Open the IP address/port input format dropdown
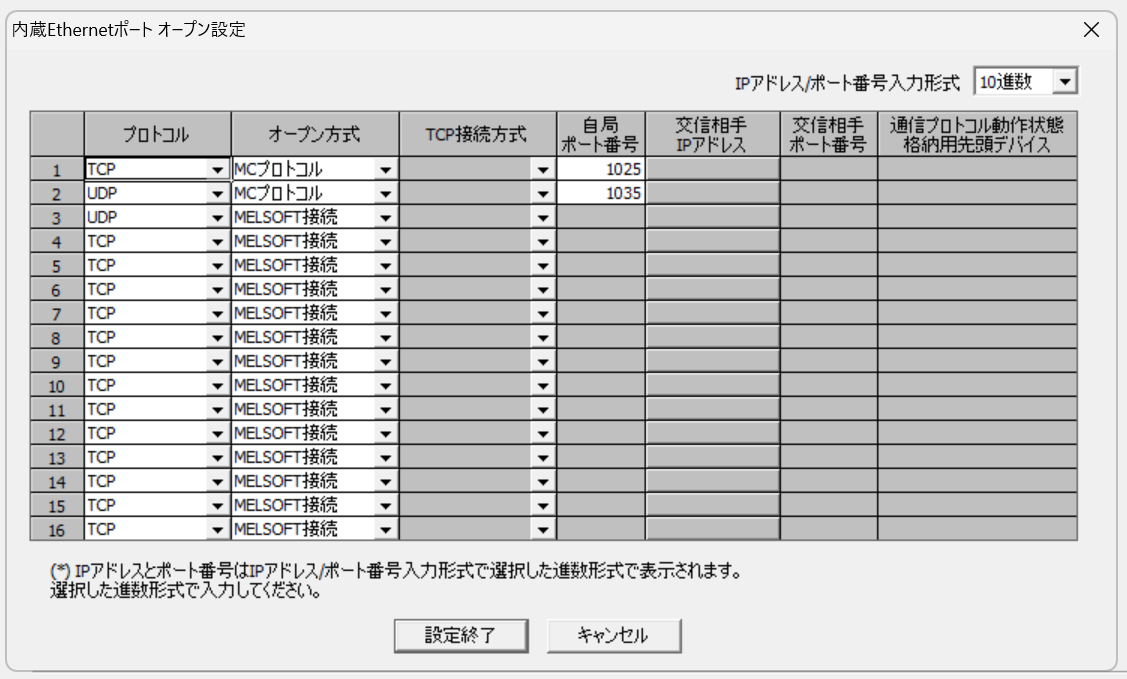Image resolution: width=1127 pixels, height=679 pixels. tap(1064, 82)
